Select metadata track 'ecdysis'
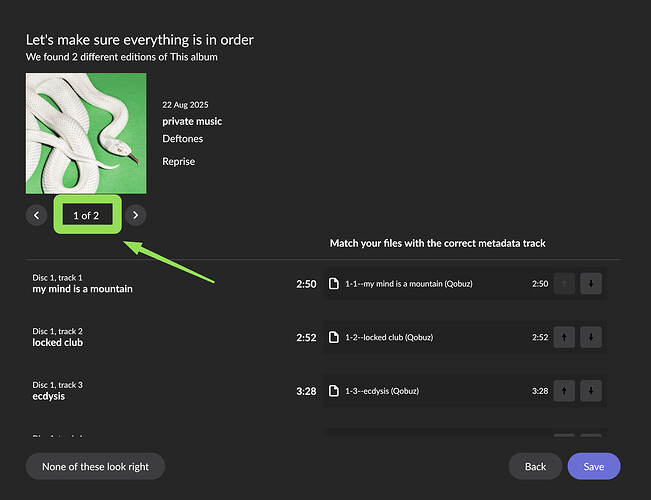 tap(50, 396)
